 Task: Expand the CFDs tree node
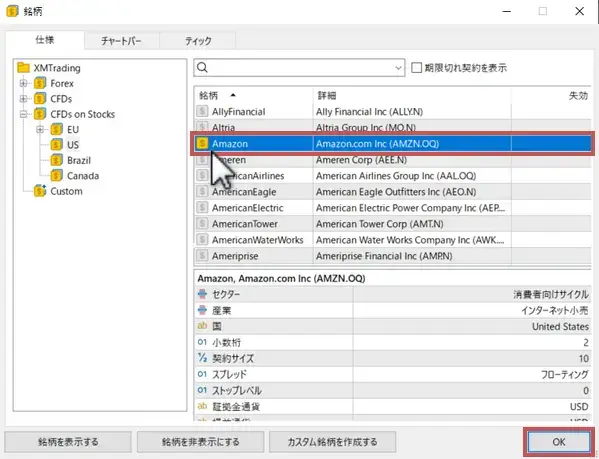tap(23, 99)
